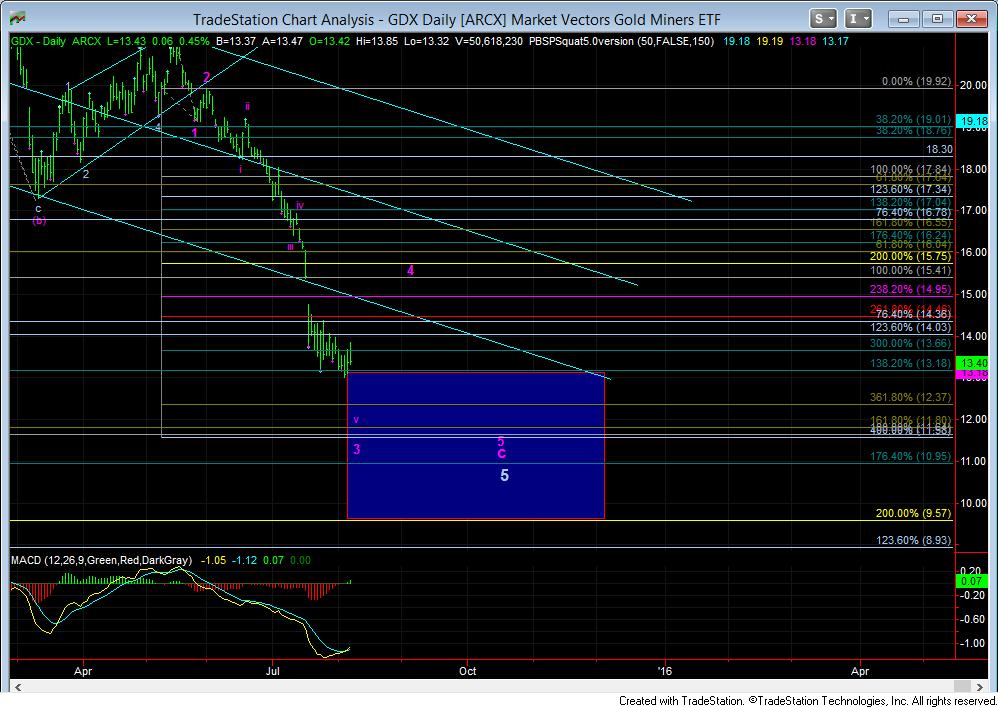Click the green 13.40 last-price marker on the axis
Viewport: 998px width, 707px height.
(974, 363)
